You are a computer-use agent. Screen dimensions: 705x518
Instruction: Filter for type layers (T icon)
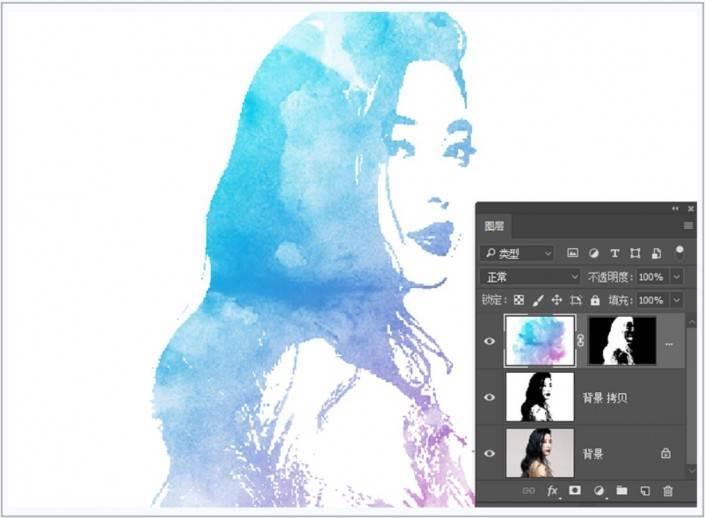(614, 253)
